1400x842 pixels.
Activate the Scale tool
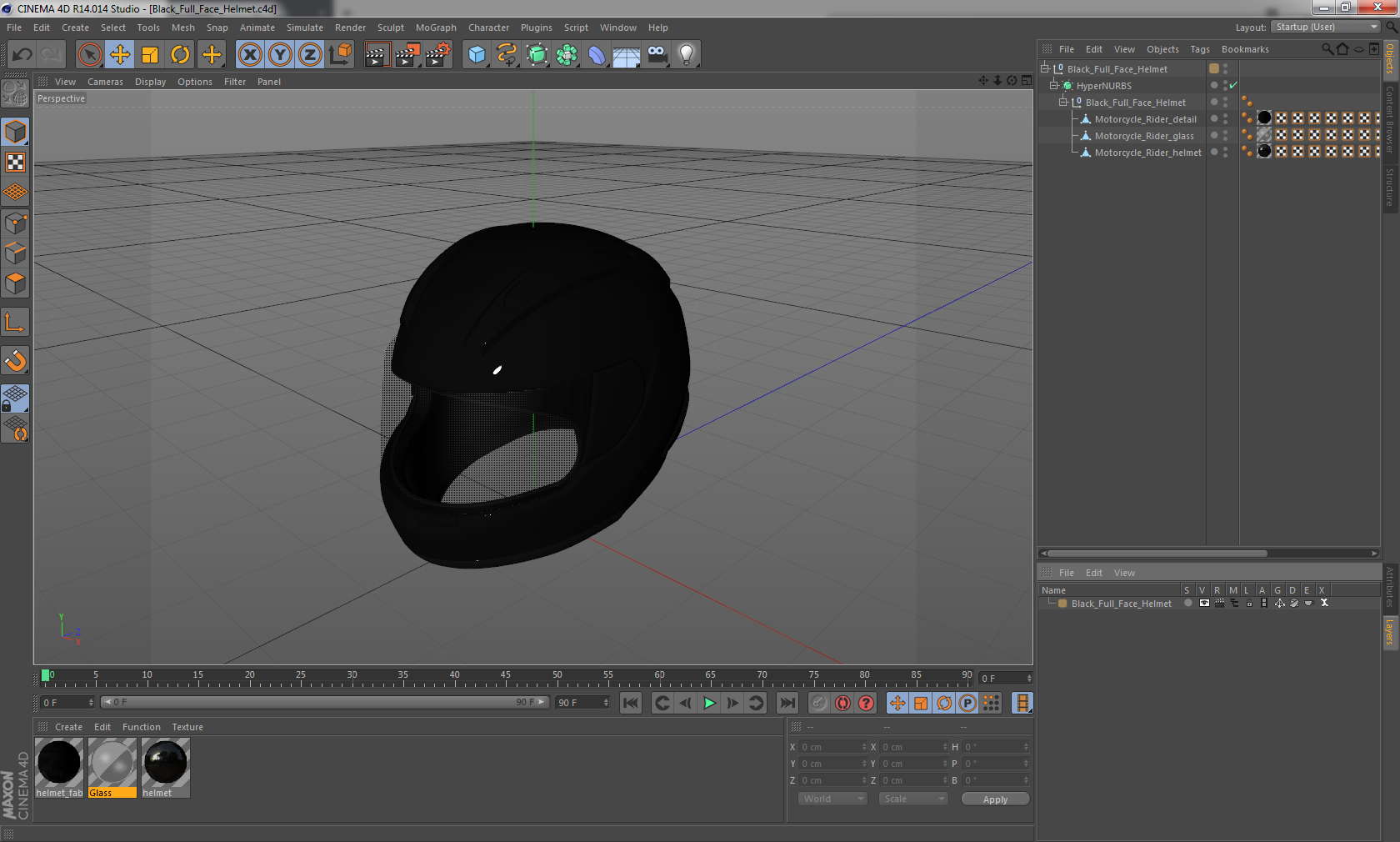pos(150,55)
